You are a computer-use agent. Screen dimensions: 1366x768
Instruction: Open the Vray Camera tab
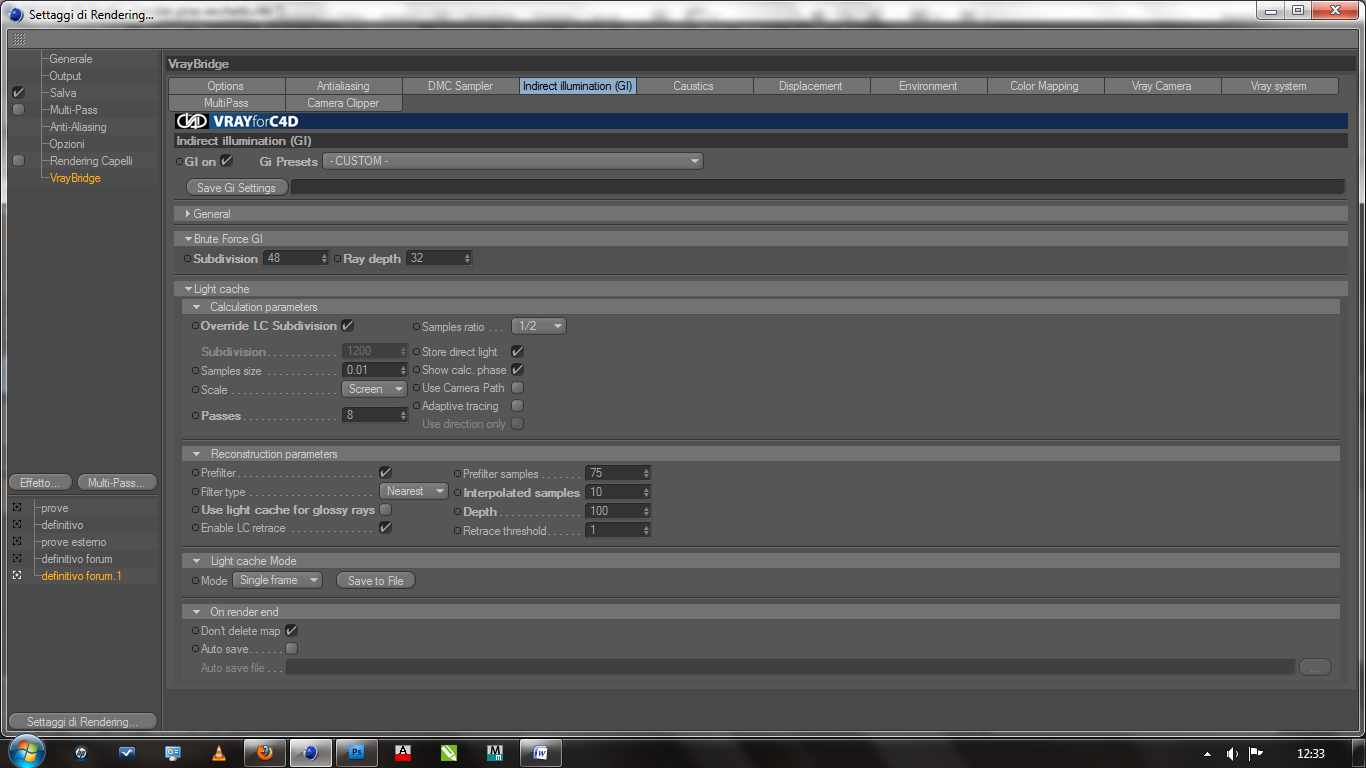(x=1162, y=86)
